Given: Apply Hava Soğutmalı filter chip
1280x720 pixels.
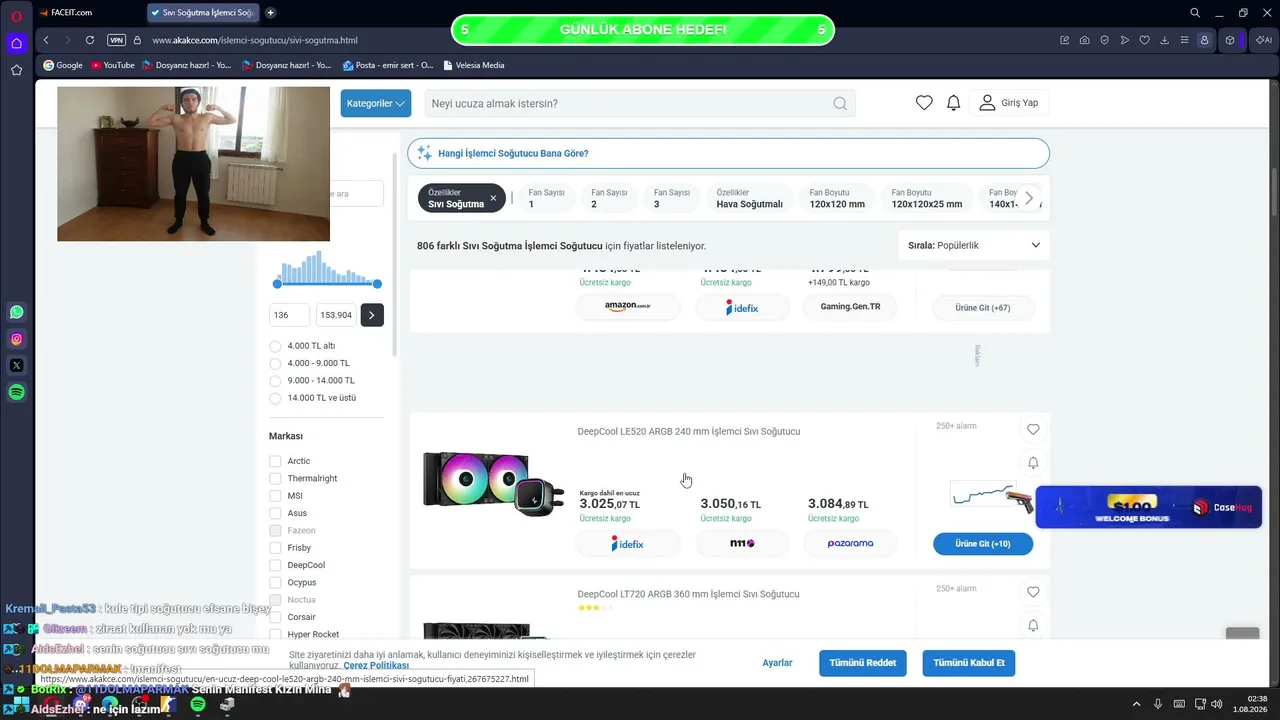Looking at the screenshot, I should tap(750, 198).
